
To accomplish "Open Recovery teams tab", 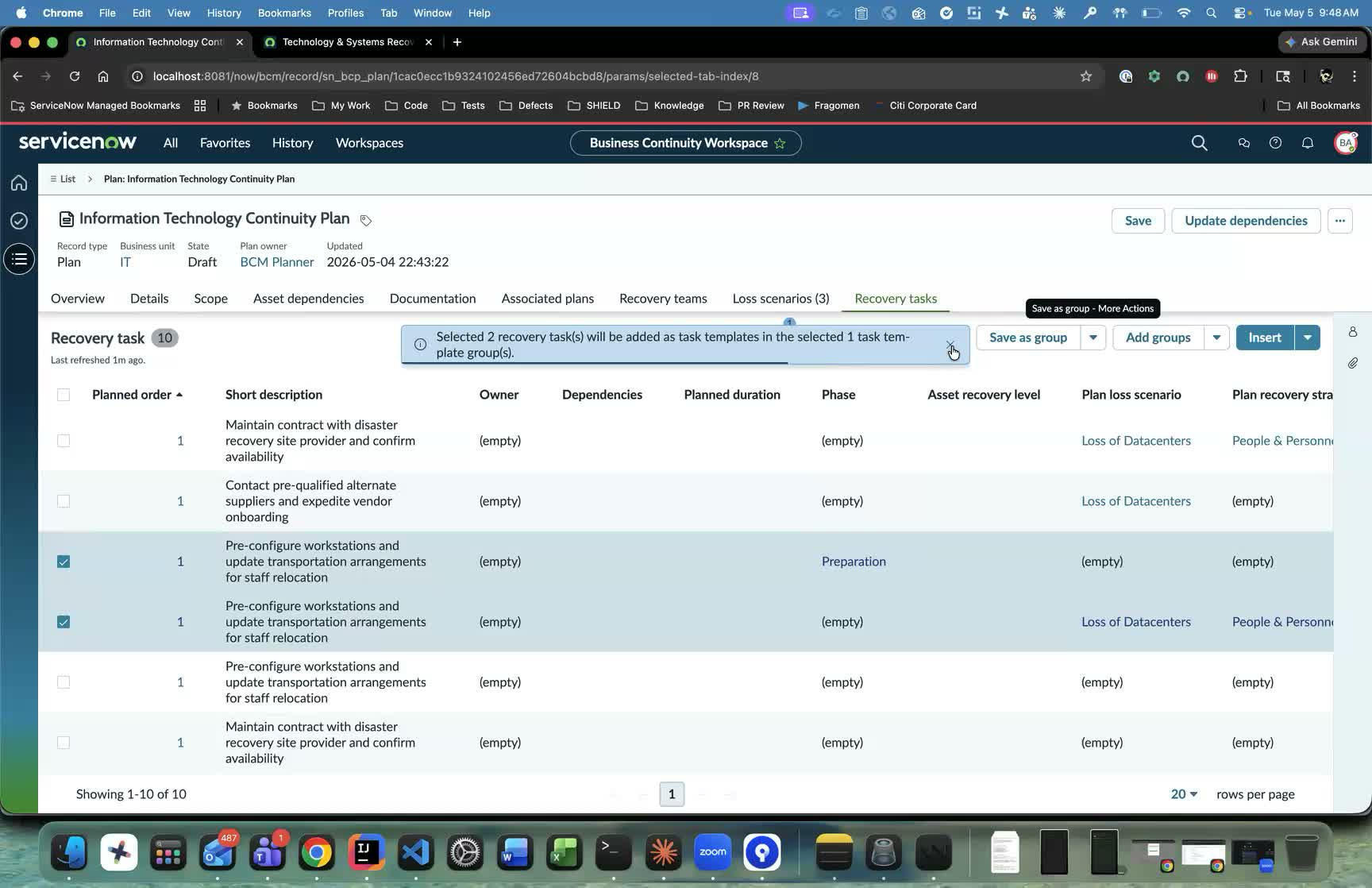I will 663,299.
